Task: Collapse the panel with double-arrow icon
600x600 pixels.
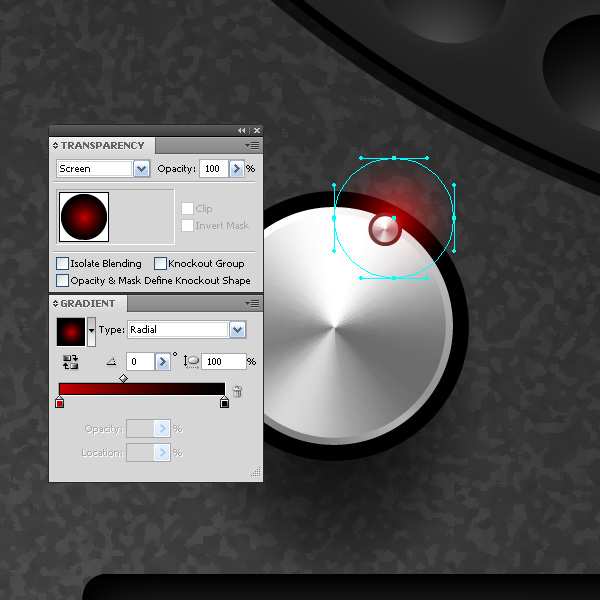Action: [x=241, y=130]
